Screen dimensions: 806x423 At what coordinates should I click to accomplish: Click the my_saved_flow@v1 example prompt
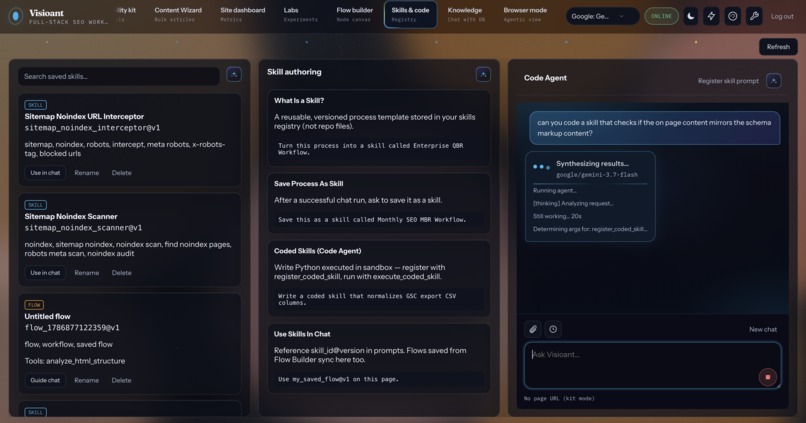379,379
